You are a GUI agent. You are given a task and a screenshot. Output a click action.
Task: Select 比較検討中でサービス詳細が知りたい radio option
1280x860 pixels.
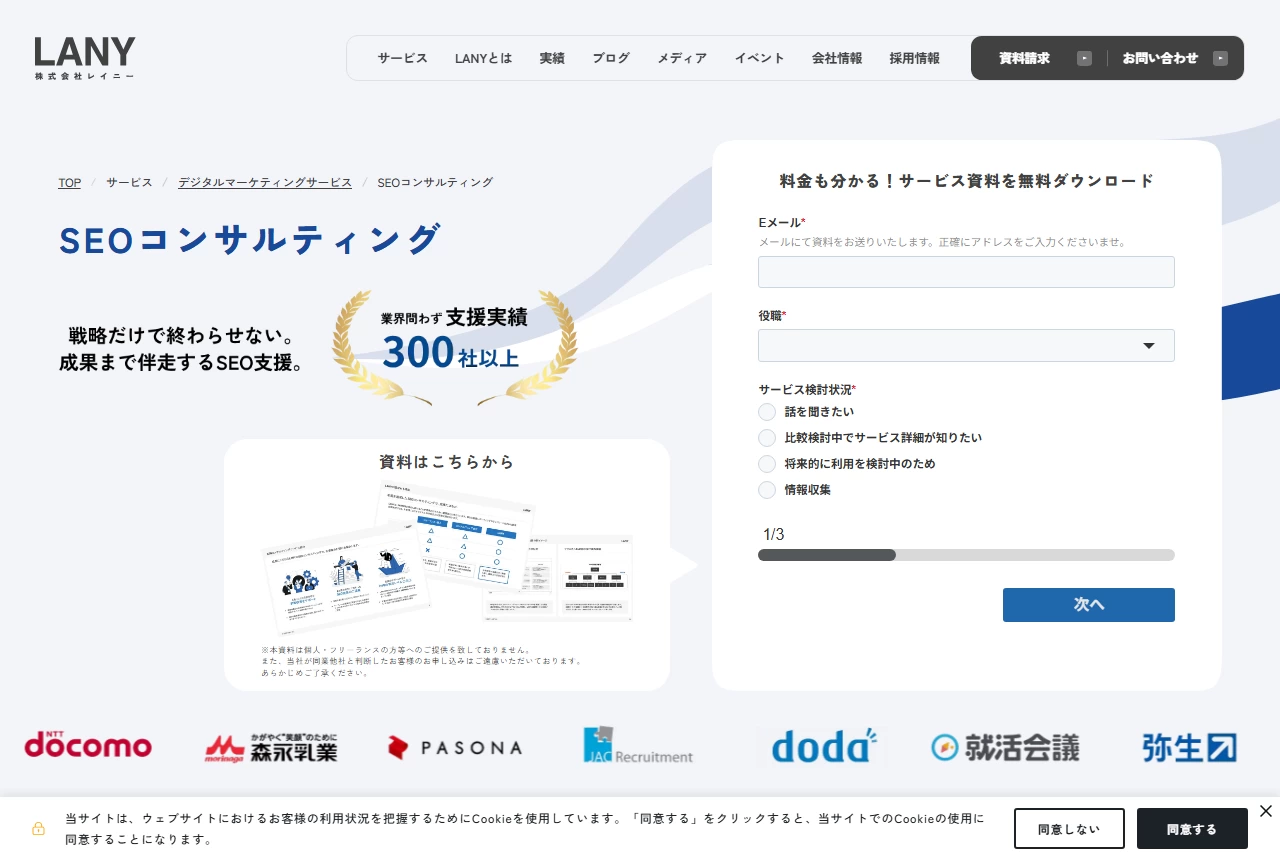[767, 438]
